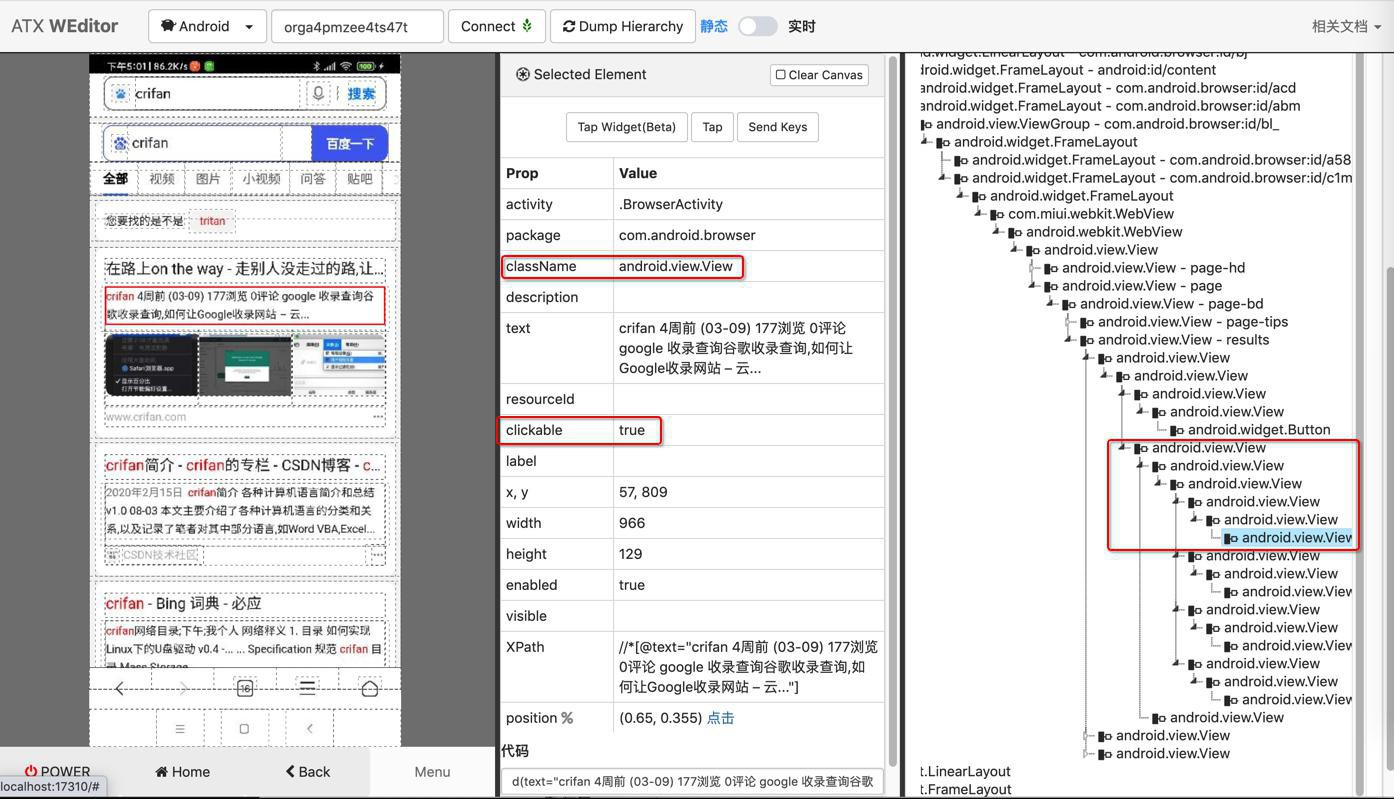Switch to the 问答 search tab
This screenshot has width=1394, height=799.
click(x=313, y=179)
